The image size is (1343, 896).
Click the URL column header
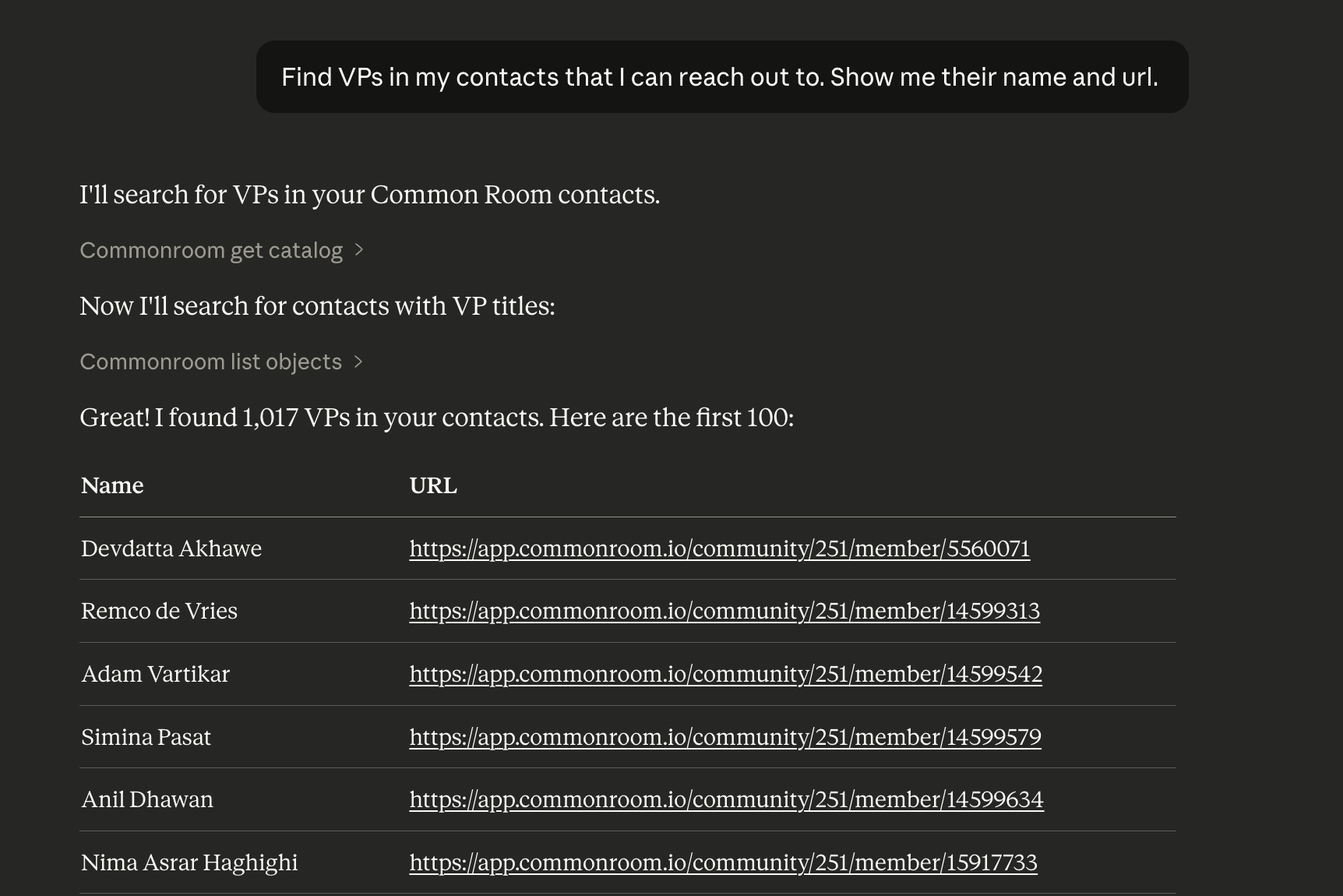pyautogui.click(x=433, y=485)
